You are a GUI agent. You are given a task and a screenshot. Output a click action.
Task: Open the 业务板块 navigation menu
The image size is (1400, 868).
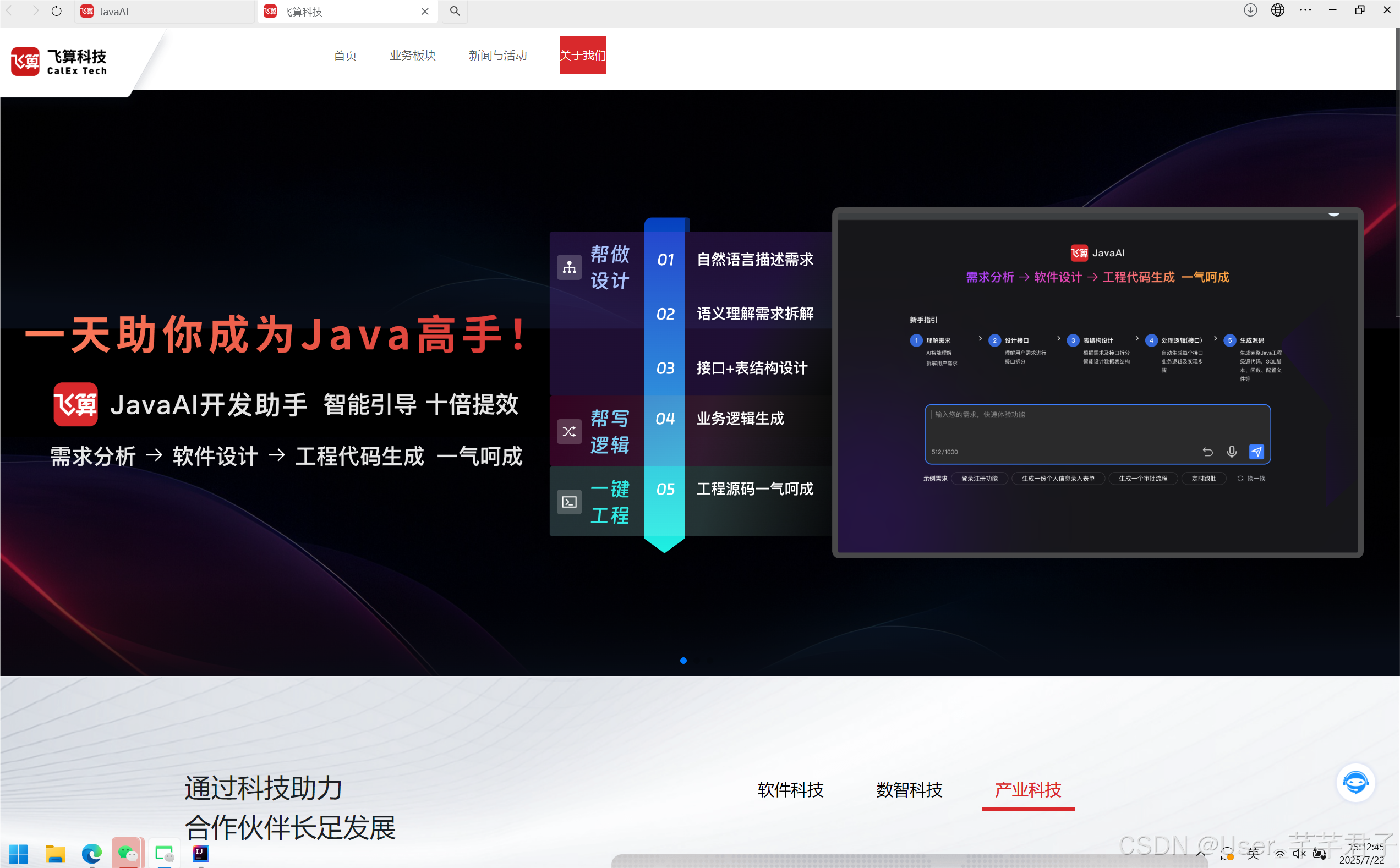(412, 55)
